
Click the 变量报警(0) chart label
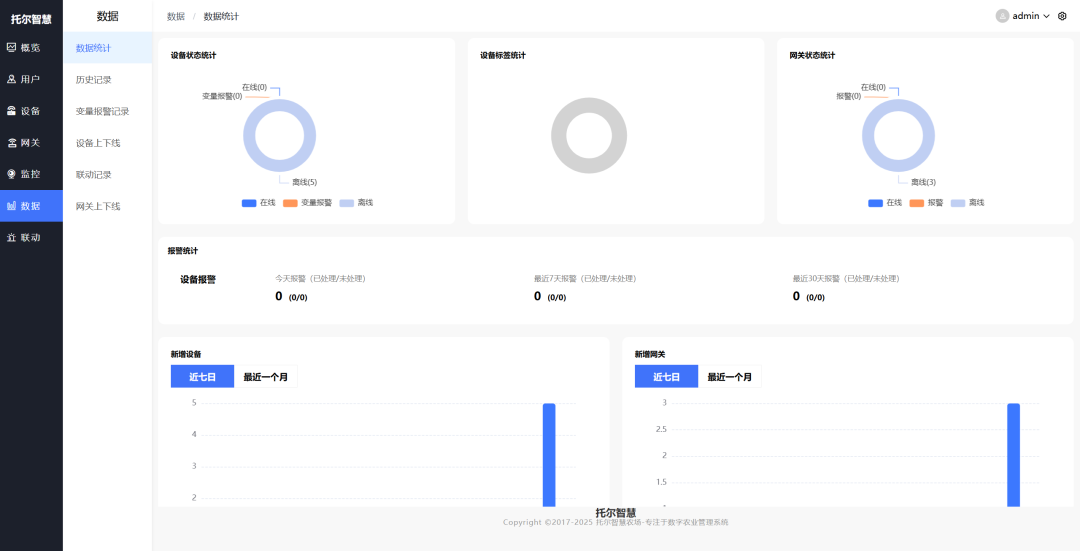[x=222, y=96]
